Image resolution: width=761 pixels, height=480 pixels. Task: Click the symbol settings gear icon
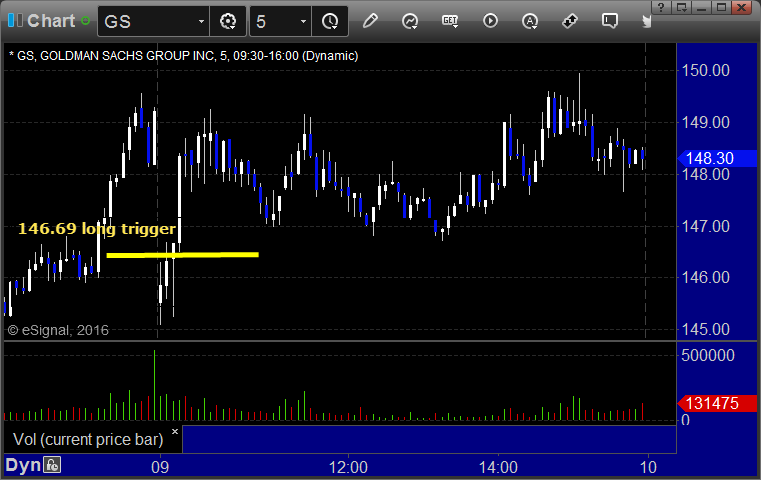point(228,21)
